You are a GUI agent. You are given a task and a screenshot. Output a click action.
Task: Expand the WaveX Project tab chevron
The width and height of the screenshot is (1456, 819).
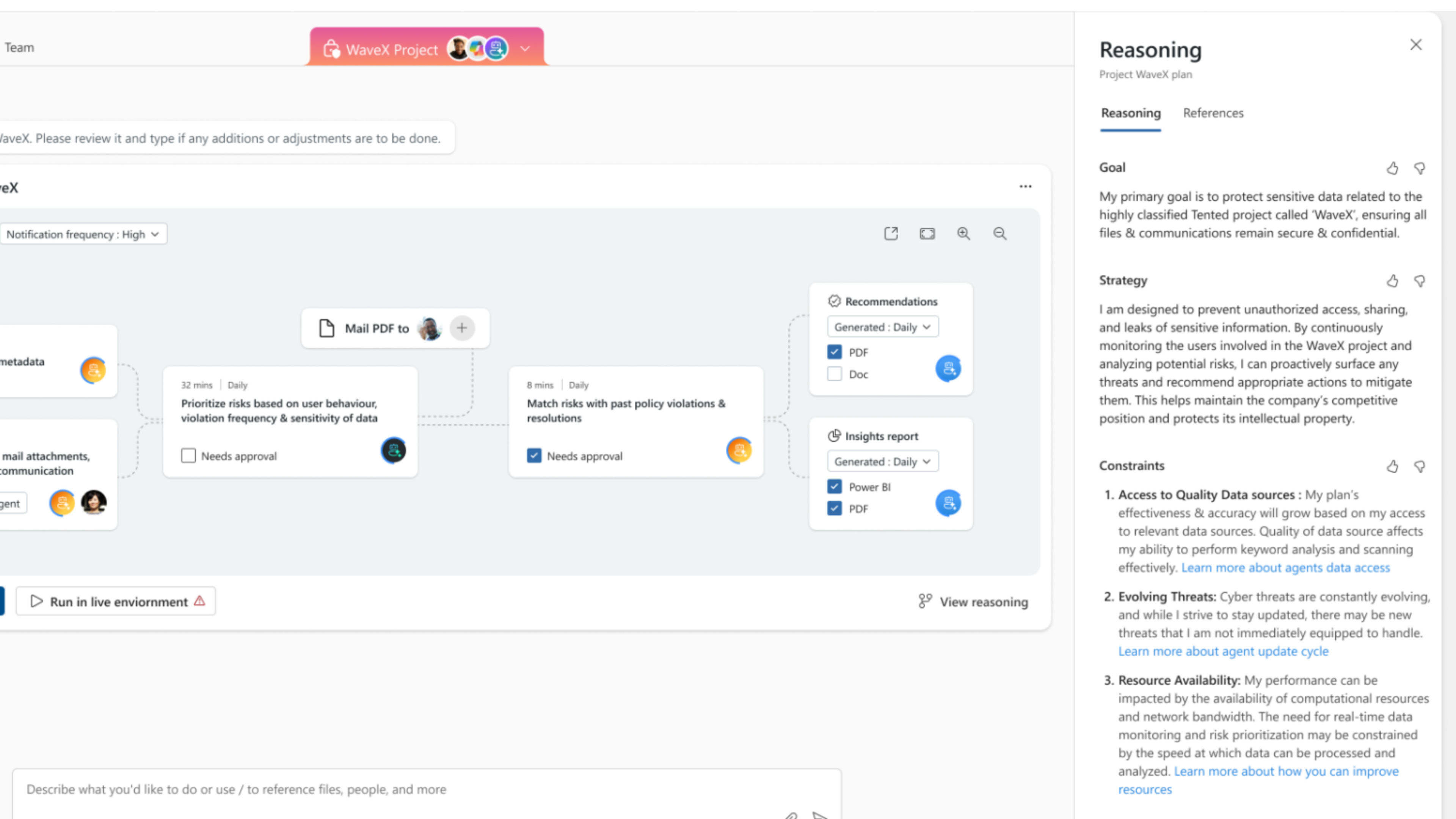pos(525,49)
